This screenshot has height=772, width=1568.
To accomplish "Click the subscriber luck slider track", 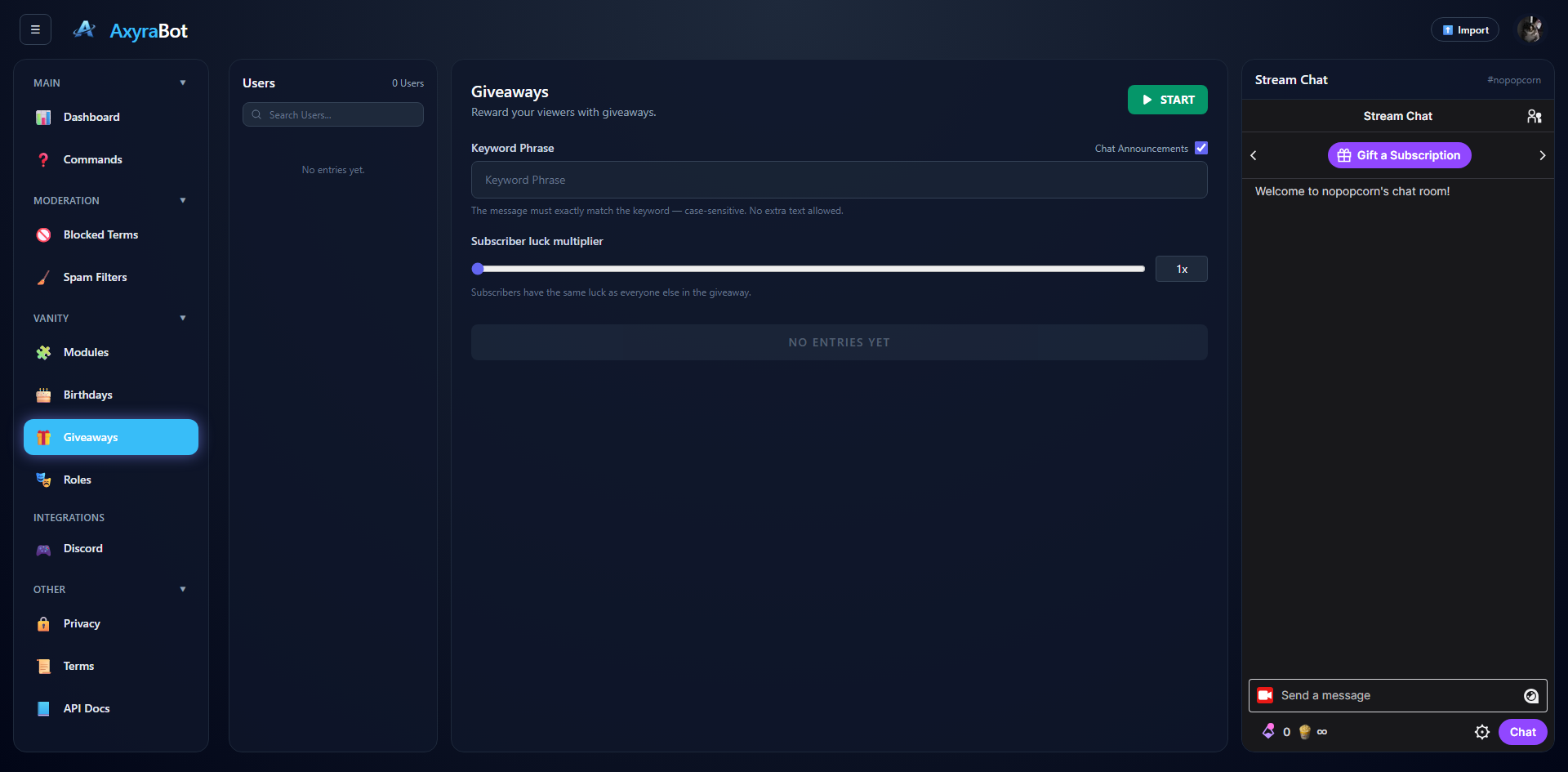I will coord(808,269).
